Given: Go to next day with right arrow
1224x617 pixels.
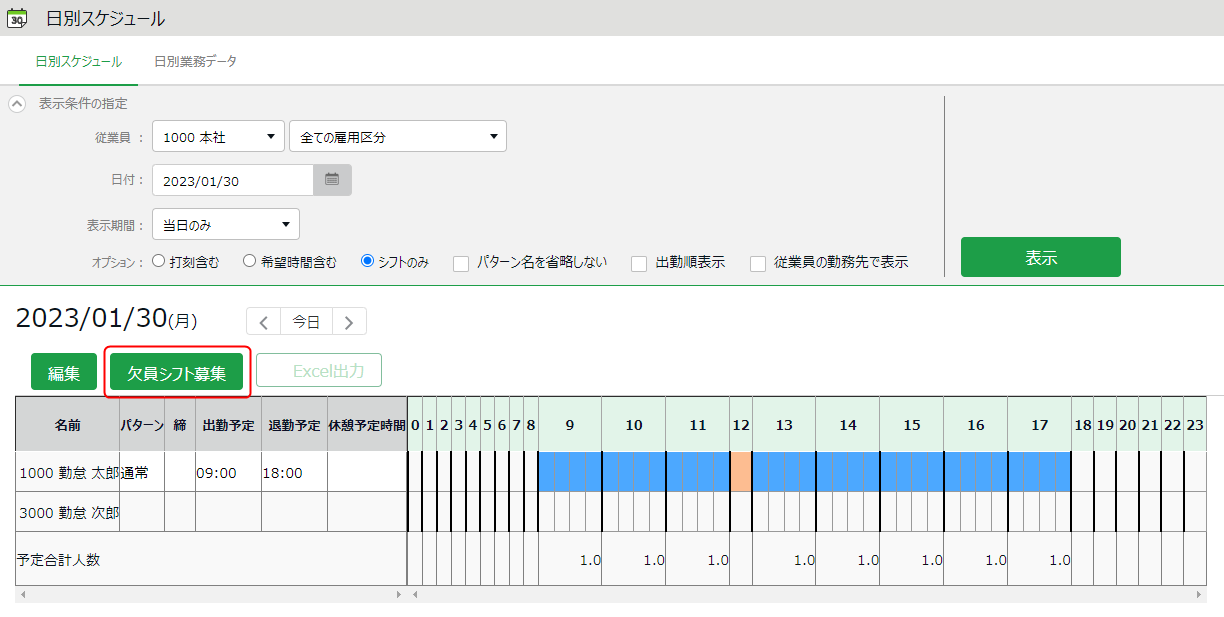Looking at the screenshot, I should pyautogui.click(x=349, y=322).
